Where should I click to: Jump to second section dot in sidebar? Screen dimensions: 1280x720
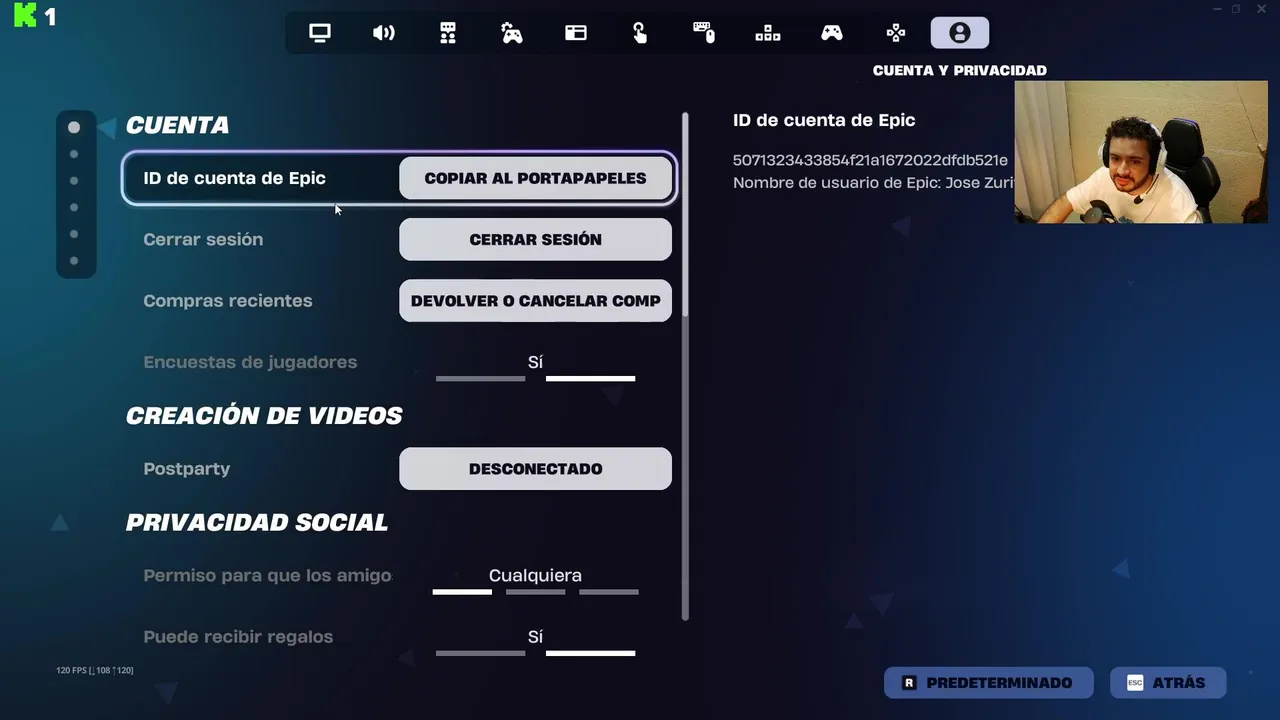click(x=74, y=154)
